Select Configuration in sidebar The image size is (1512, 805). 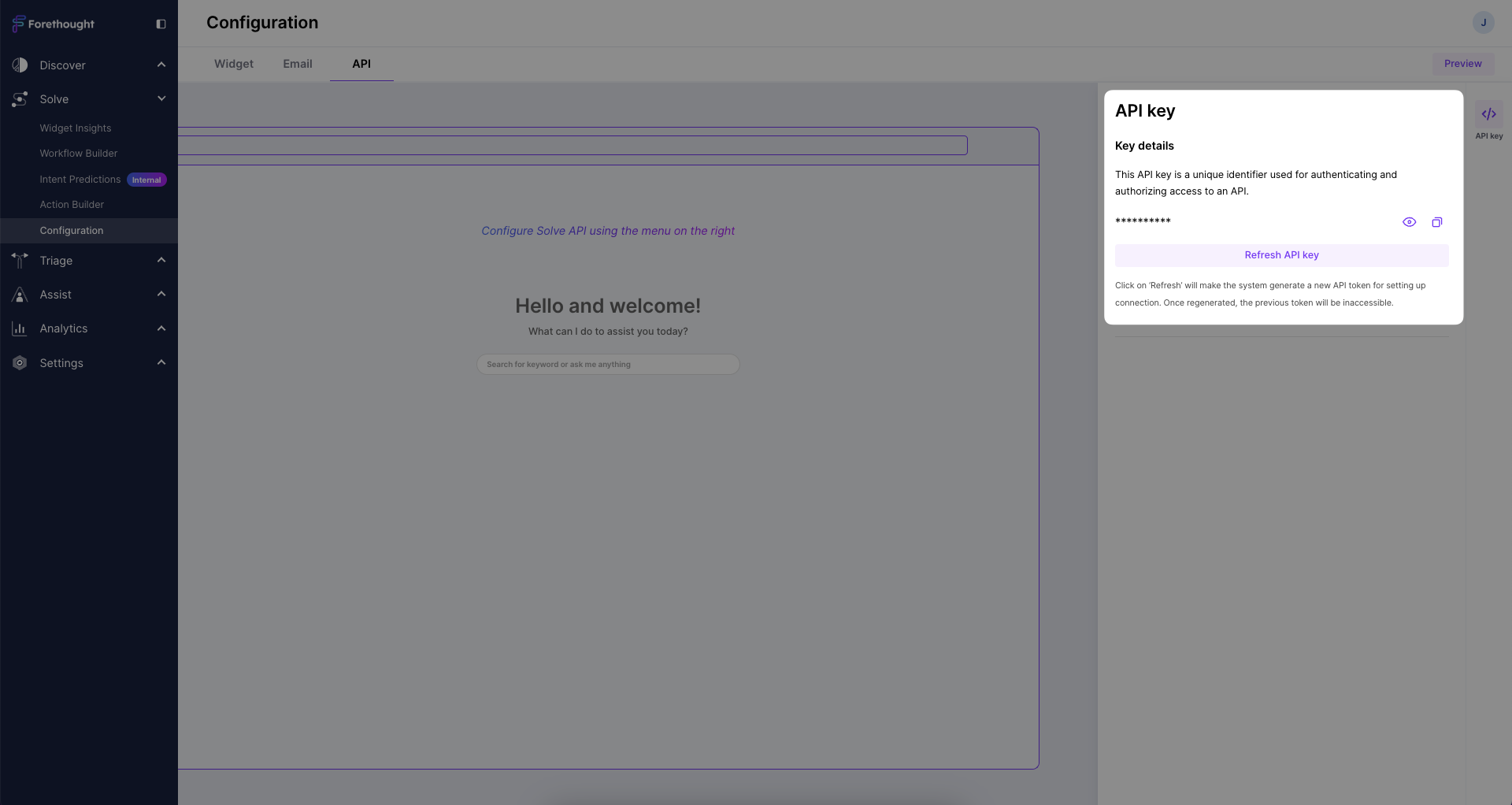click(x=89, y=230)
